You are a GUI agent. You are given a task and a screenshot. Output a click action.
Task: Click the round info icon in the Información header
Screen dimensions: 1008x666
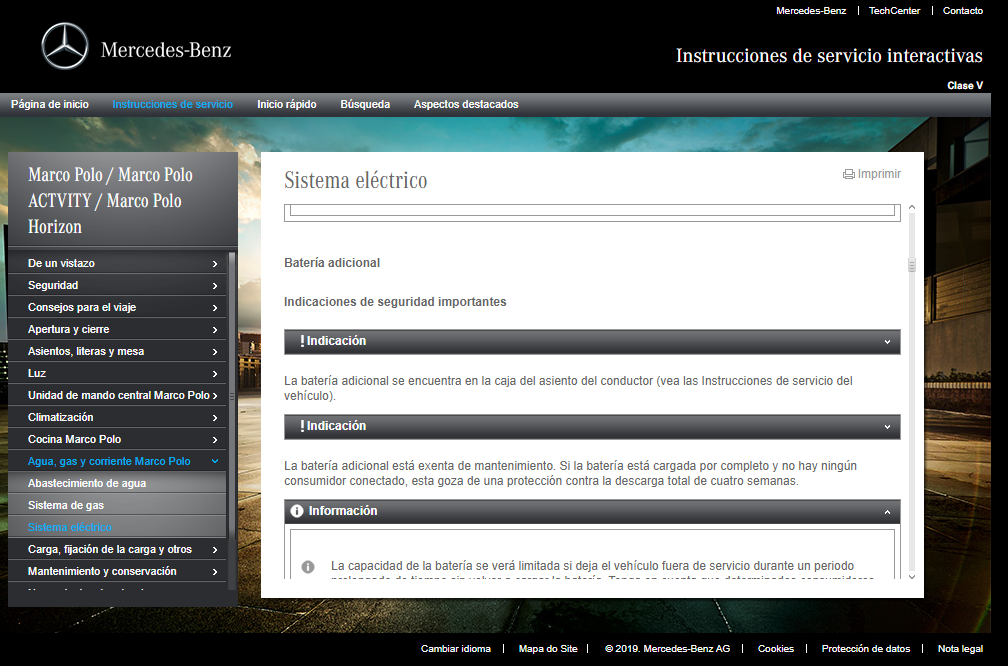(x=296, y=511)
